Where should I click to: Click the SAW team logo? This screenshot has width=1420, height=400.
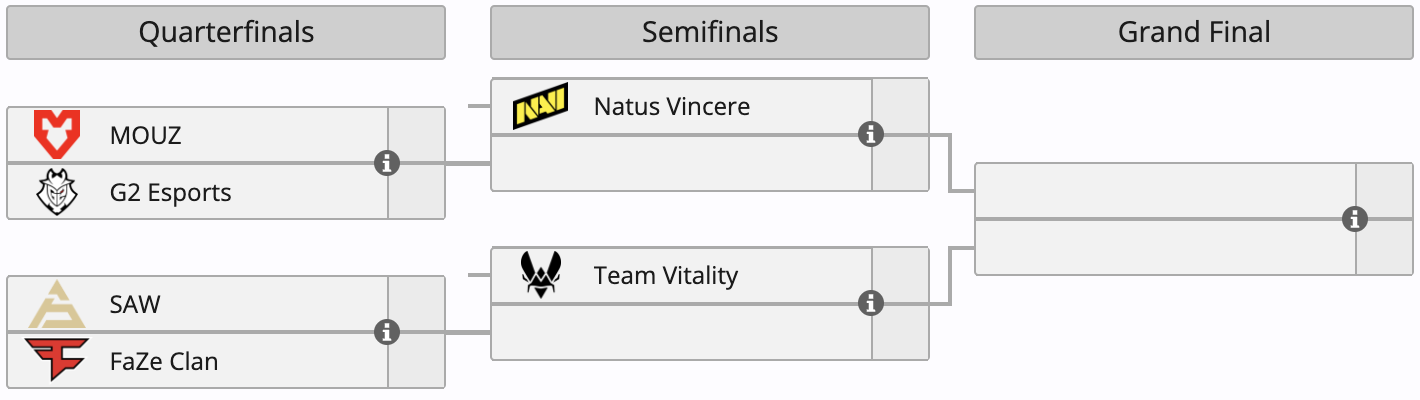coord(57,304)
